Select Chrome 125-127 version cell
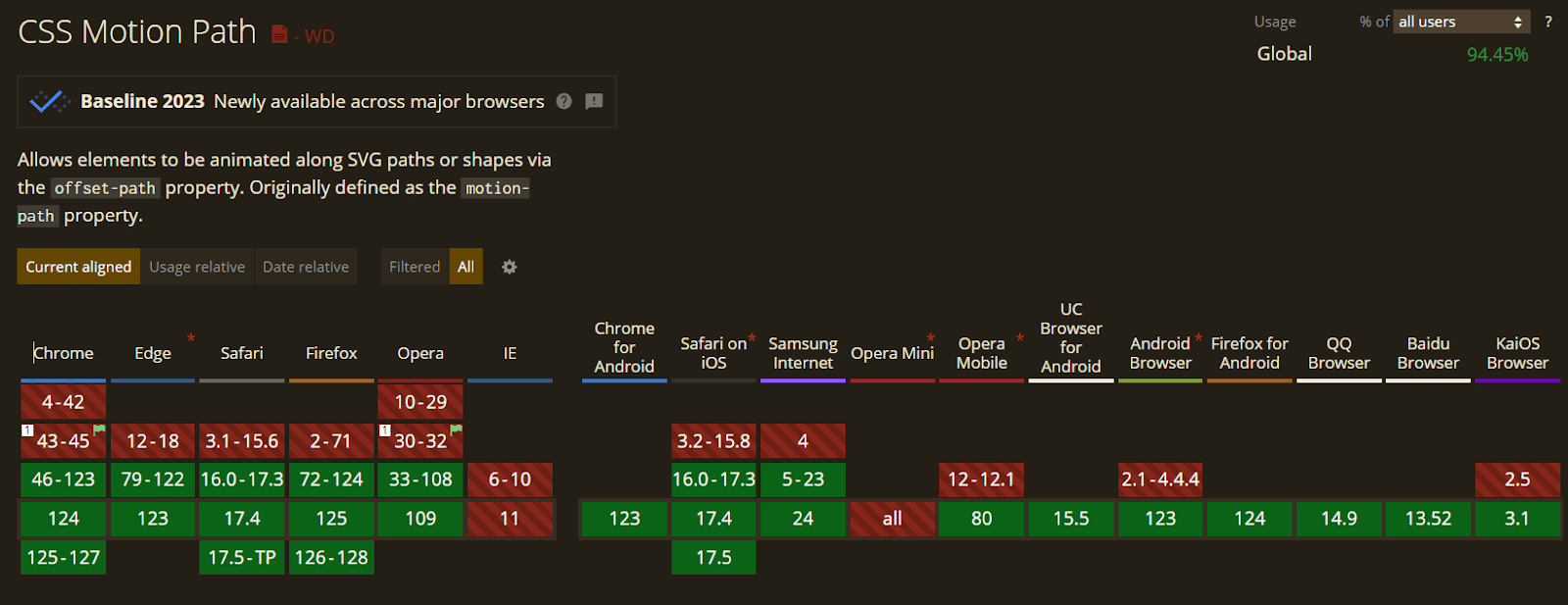 [64, 557]
